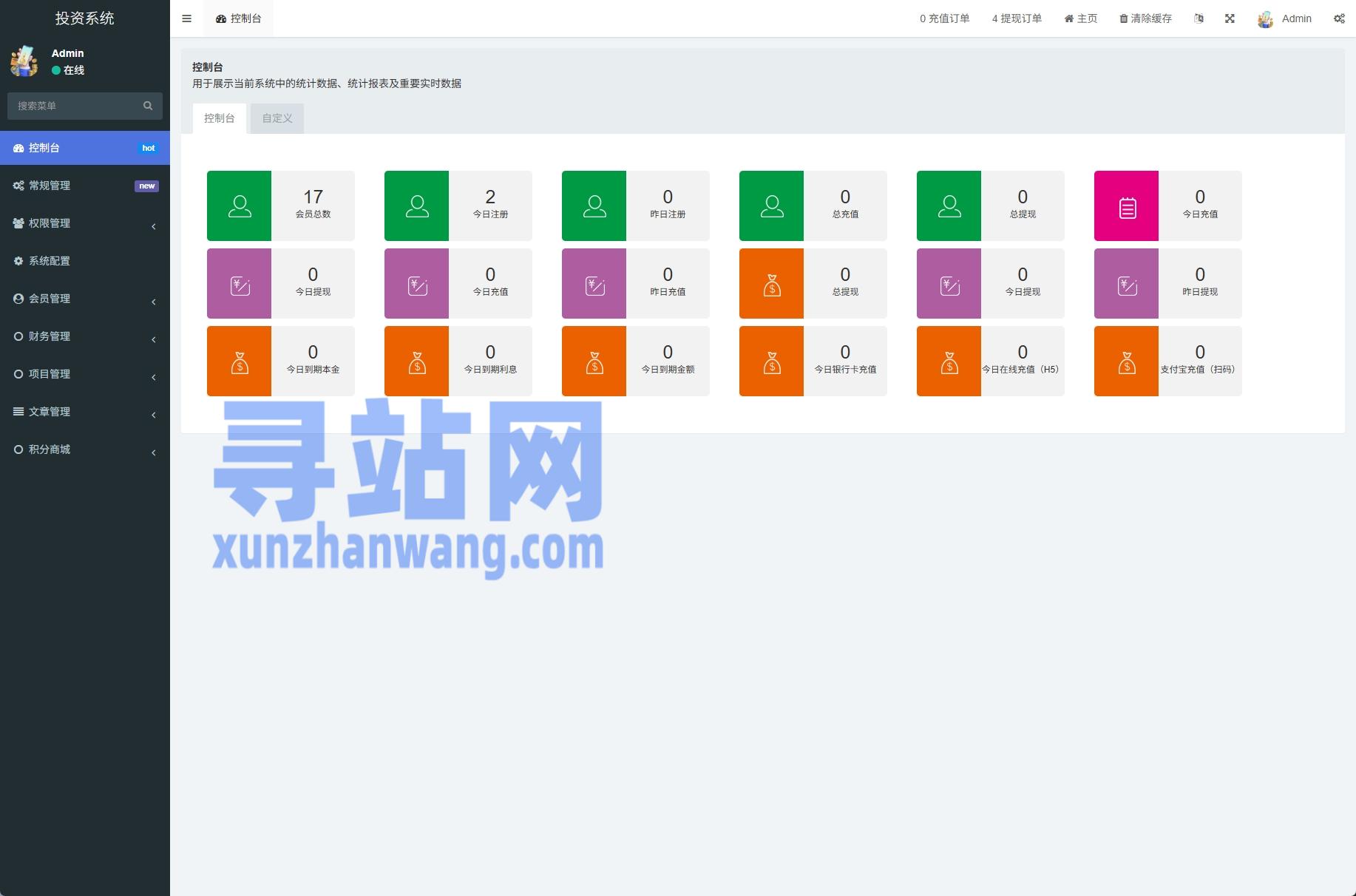This screenshot has height=896, width=1356.
Task: Open the settings gears icon at top right
Action: coord(1339,18)
